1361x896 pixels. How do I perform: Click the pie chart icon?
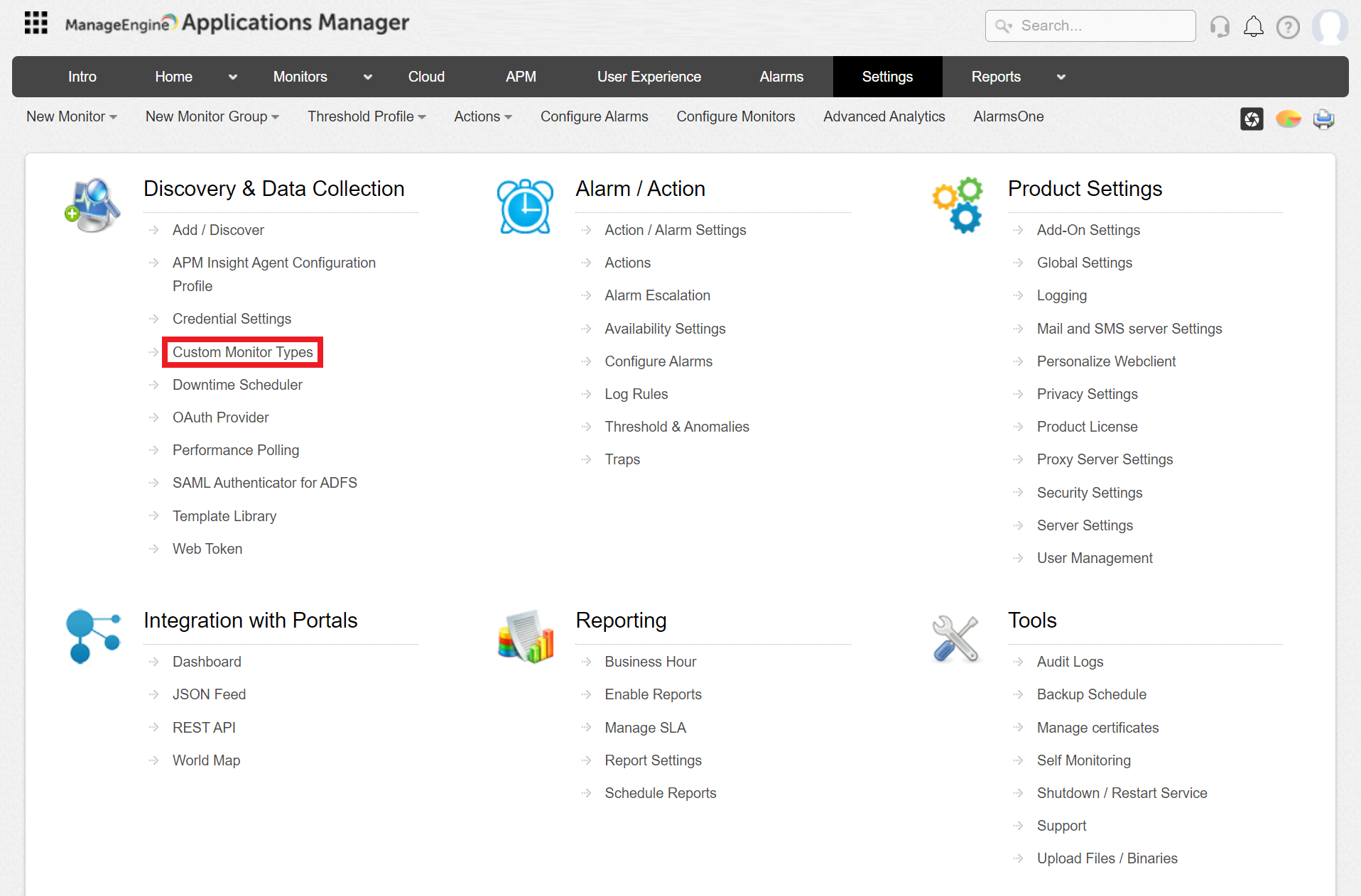[1288, 119]
